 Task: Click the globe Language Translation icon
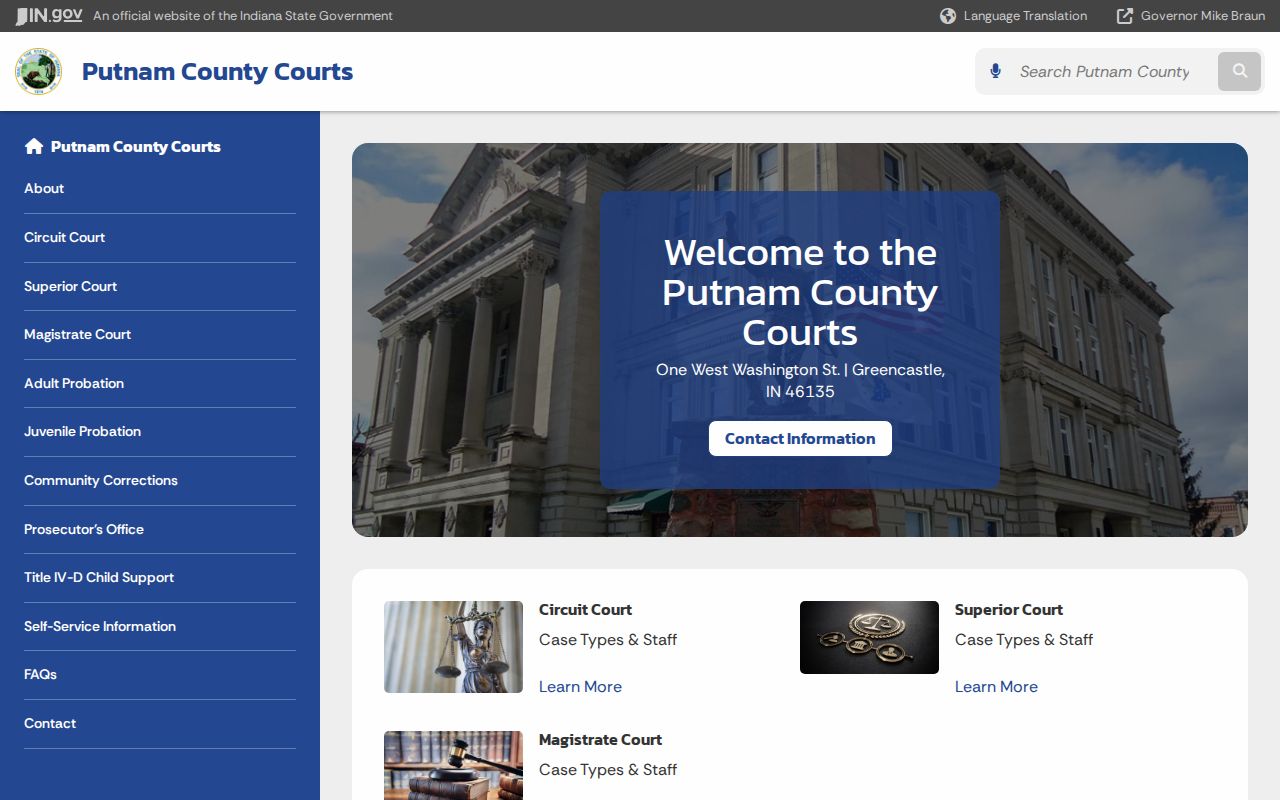click(948, 16)
